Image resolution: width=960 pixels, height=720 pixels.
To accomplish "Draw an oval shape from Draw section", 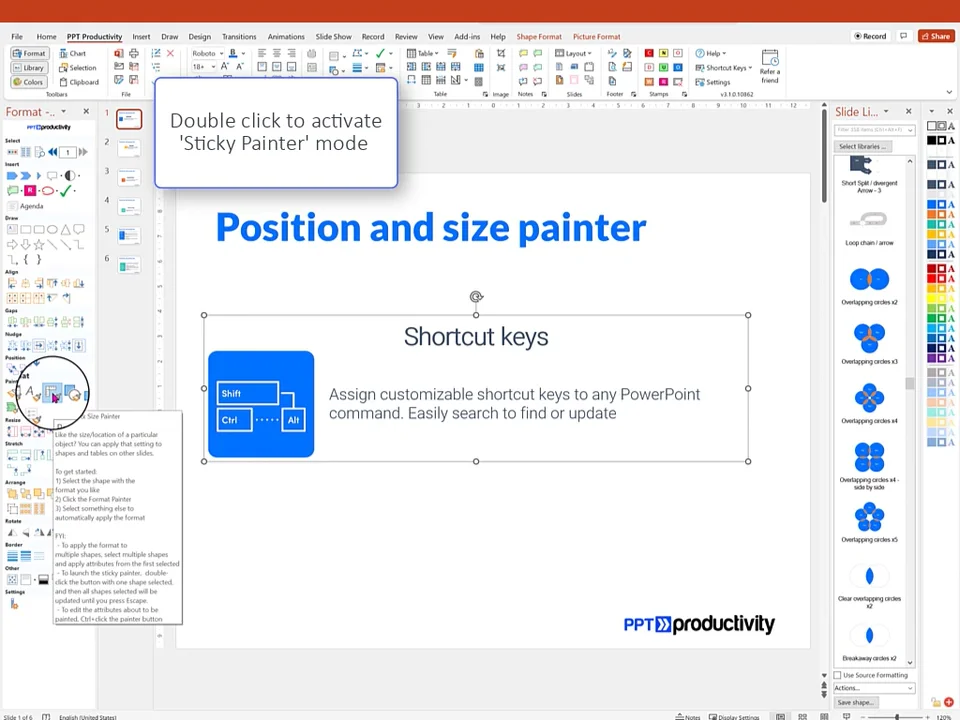I will click(52, 230).
